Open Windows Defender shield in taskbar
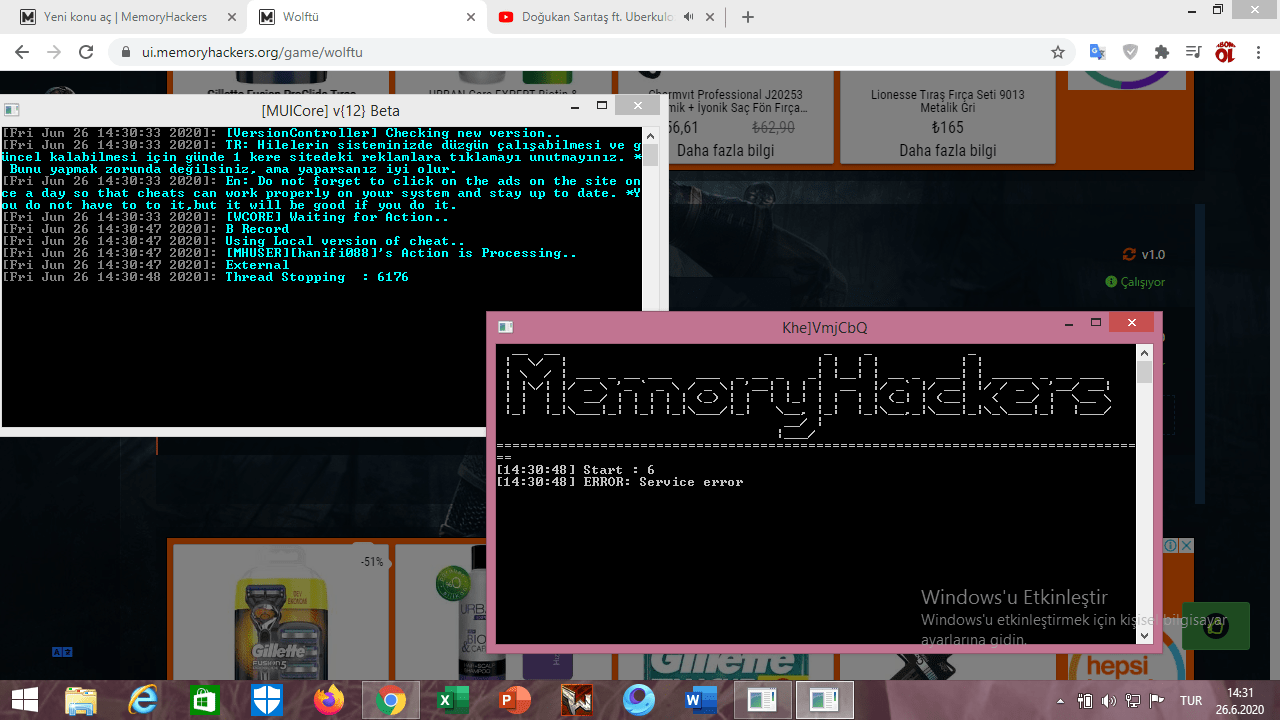This screenshot has height=720, width=1280. tap(266, 700)
